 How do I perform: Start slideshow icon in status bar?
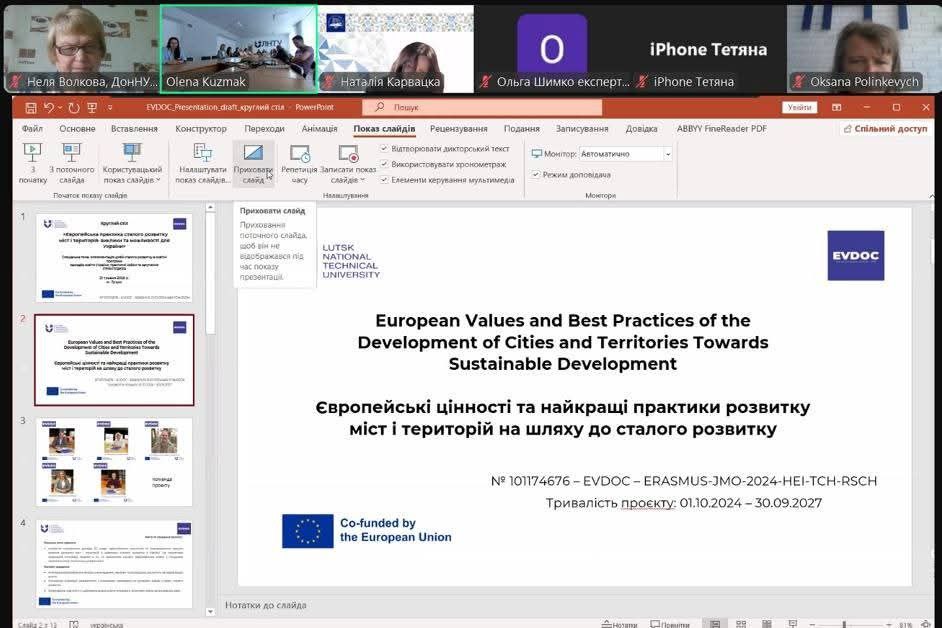[792, 624]
